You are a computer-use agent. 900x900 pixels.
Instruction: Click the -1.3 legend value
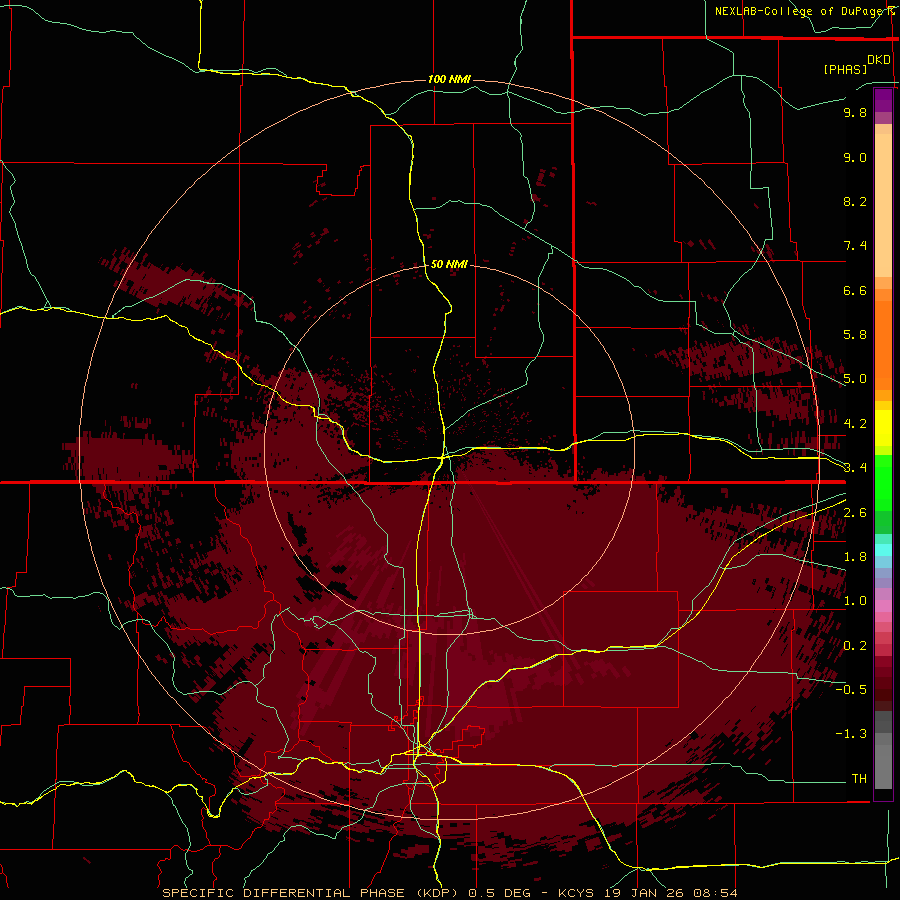click(x=851, y=734)
